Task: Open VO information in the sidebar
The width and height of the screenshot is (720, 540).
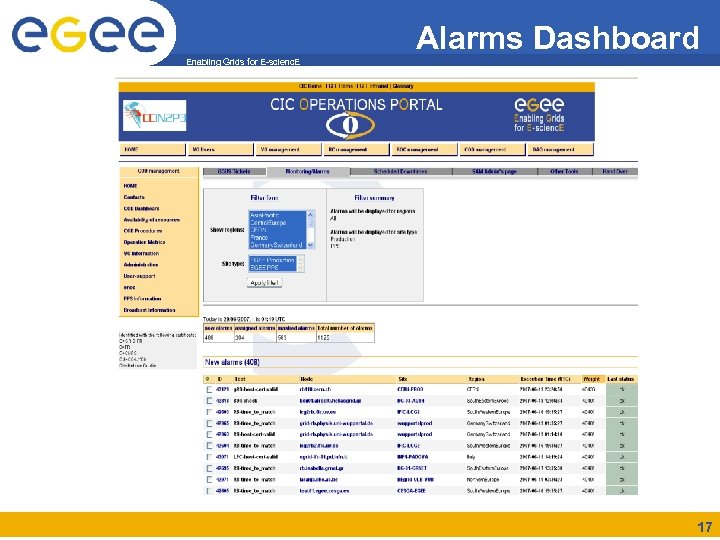Action: [x=141, y=254]
